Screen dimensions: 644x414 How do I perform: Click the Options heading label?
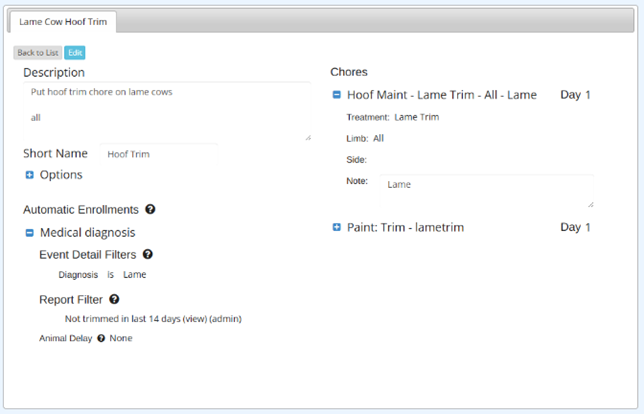(61, 175)
